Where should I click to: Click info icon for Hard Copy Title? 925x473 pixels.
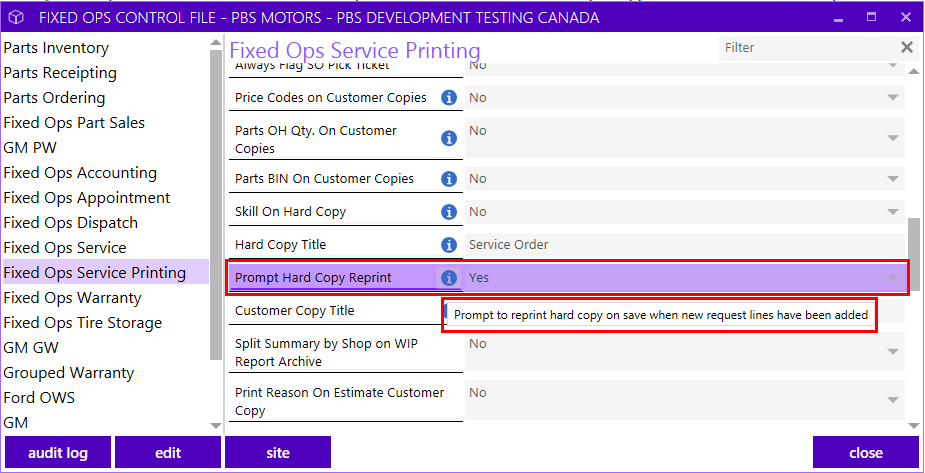449,245
